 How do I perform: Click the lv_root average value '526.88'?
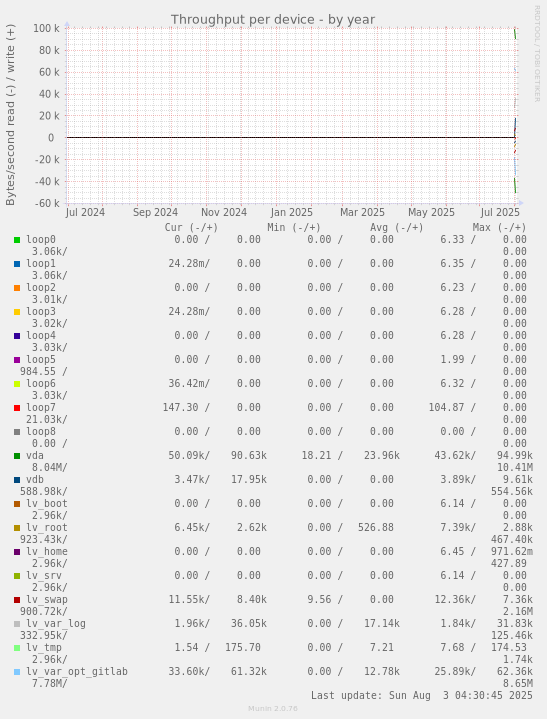tap(376, 527)
